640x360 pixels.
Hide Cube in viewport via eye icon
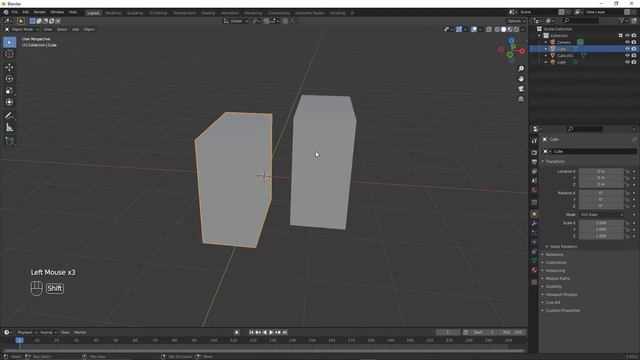click(627, 49)
